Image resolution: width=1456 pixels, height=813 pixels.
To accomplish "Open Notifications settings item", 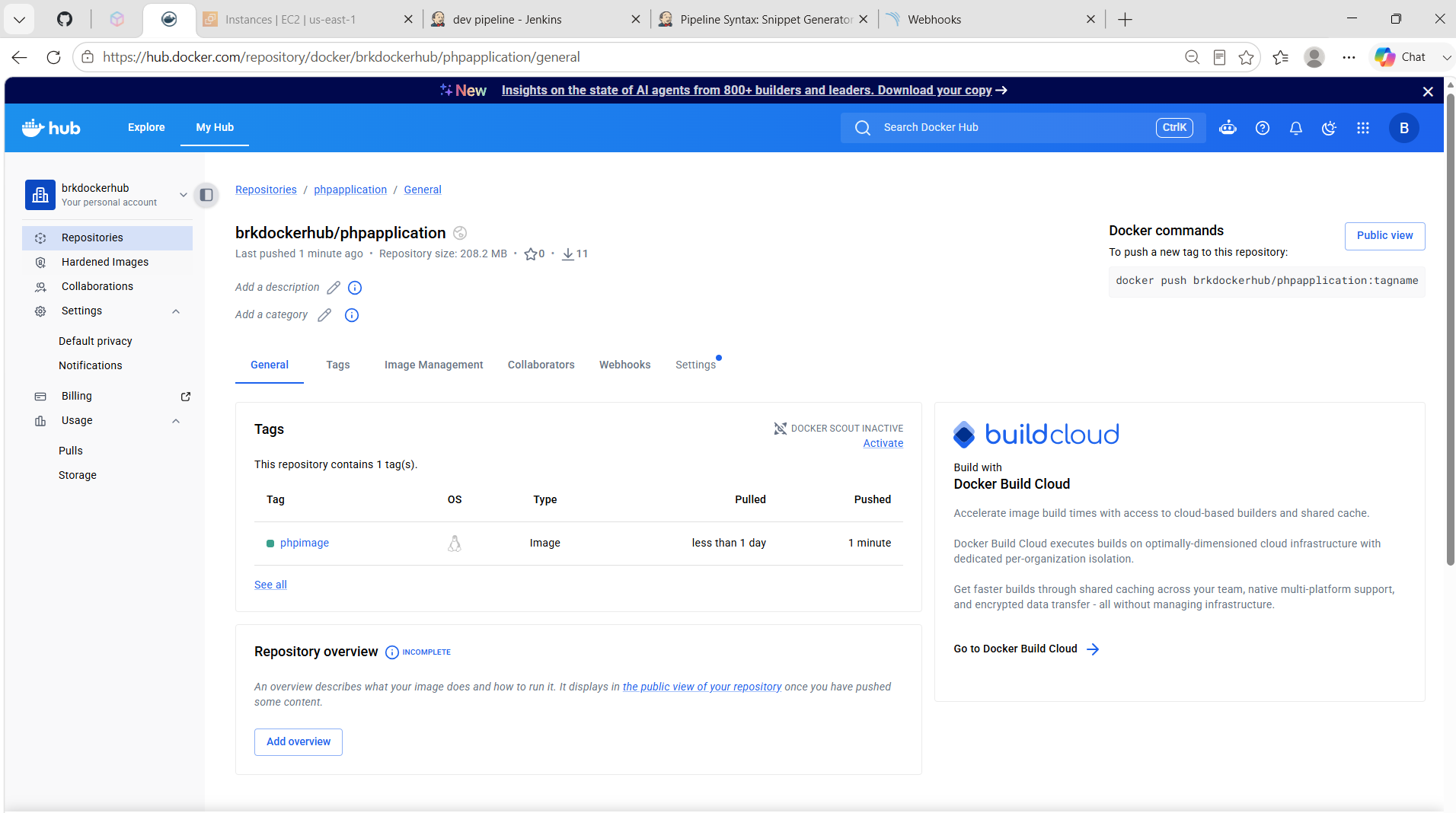I will click(91, 366).
